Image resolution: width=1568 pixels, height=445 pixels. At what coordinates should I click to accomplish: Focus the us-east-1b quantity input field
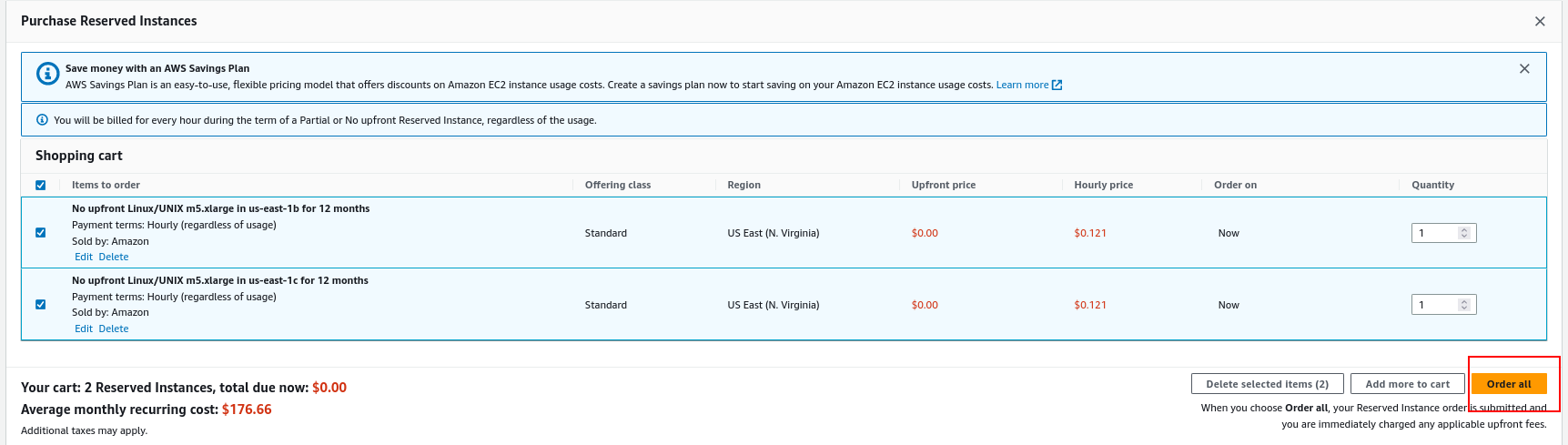1435,233
